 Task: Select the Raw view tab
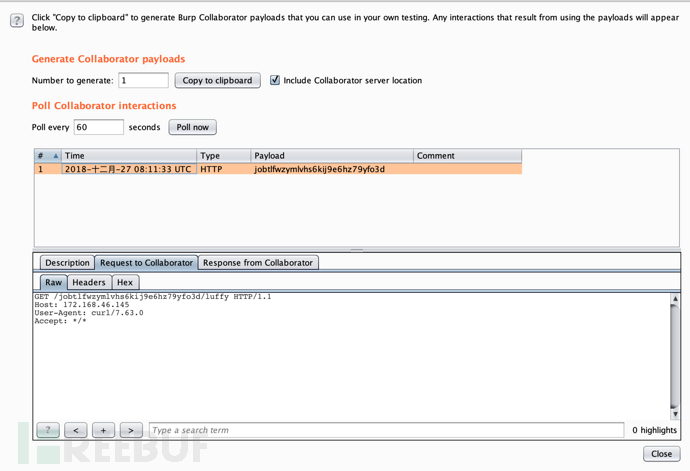click(54, 283)
